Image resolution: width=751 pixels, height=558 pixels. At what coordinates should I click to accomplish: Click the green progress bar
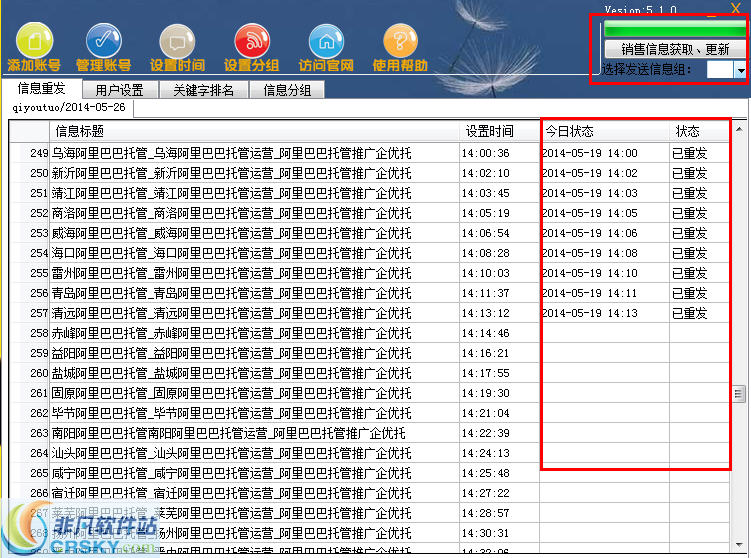[x=675, y=28]
